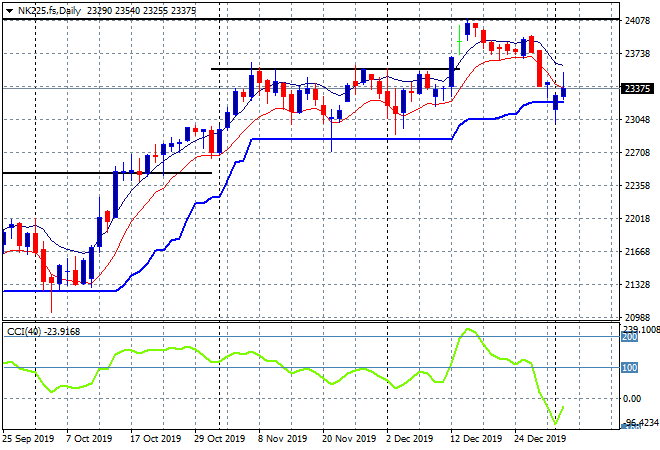Click the 24078 price axis label
The image size is (660, 450).
coord(637,21)
